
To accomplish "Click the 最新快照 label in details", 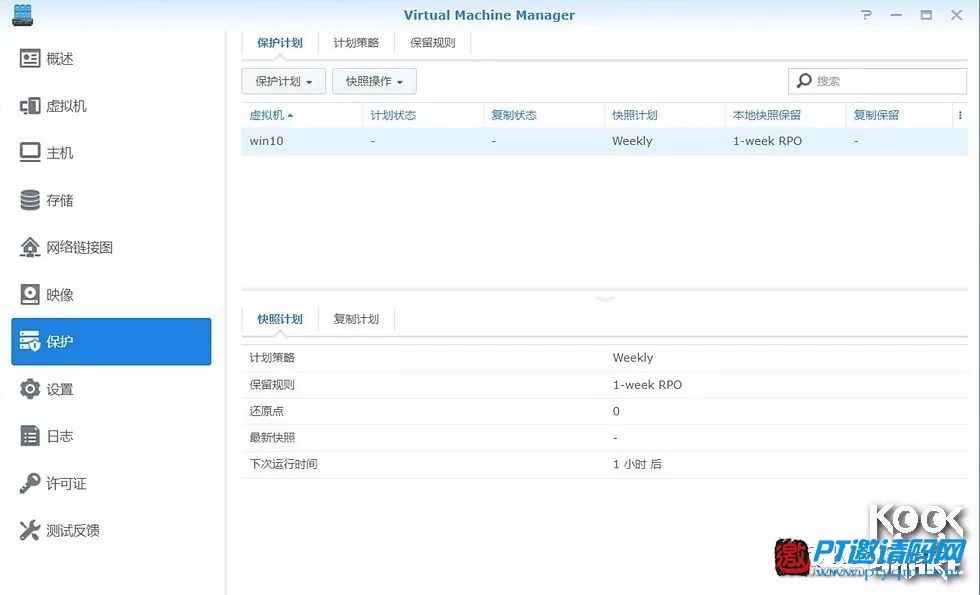I will click(x=272, y=438).
